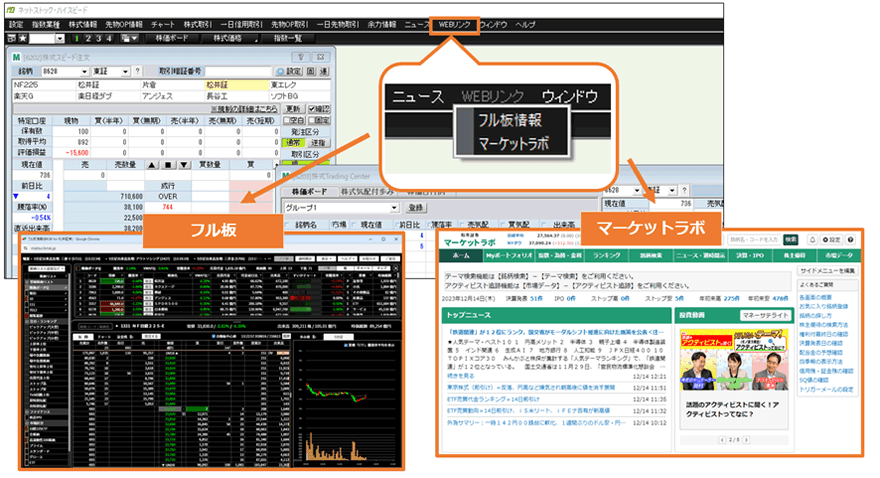Image resolution: width=880 pixels, height=478 pixels.
Task: Toggle the 確認 checkbox
Action: point(319,109)
